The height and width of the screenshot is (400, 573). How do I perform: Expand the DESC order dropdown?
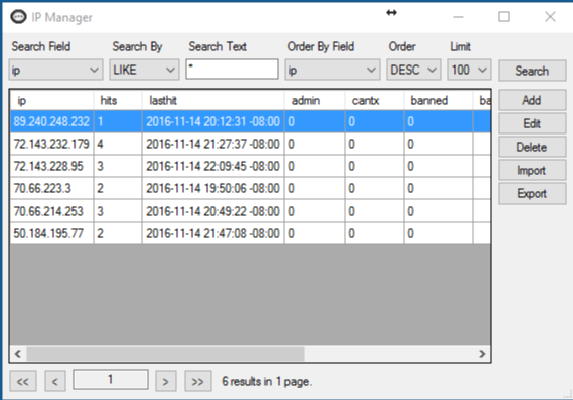coord(414,70)
